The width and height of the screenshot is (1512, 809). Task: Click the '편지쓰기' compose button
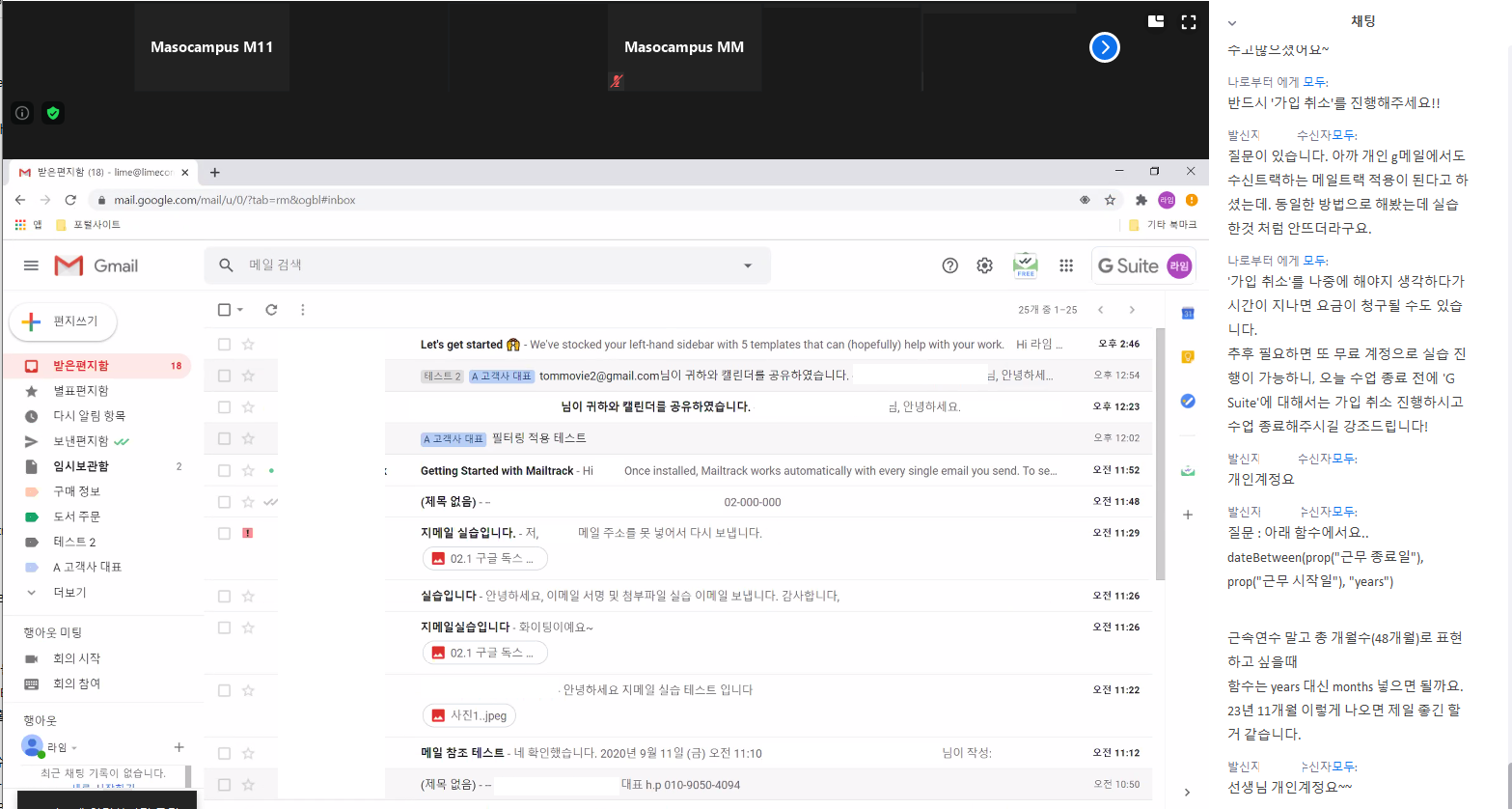pos(63,321)
